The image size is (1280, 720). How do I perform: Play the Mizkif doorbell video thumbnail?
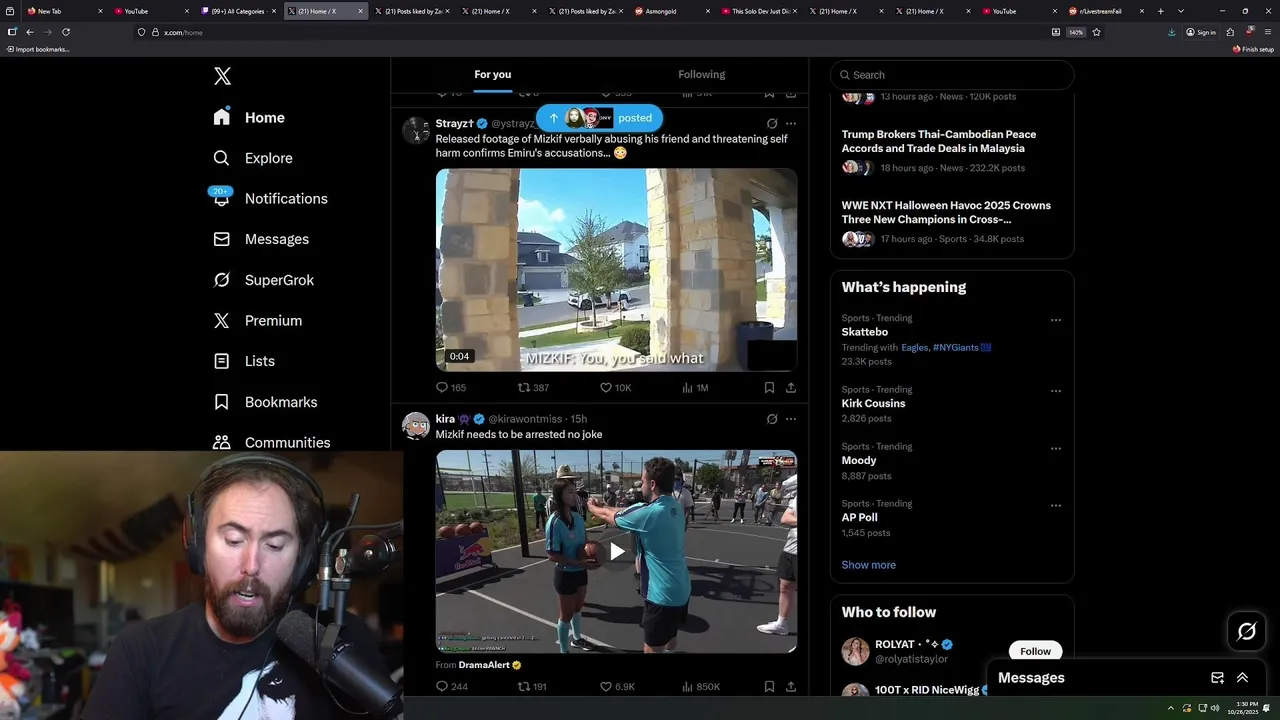(616, 270)
